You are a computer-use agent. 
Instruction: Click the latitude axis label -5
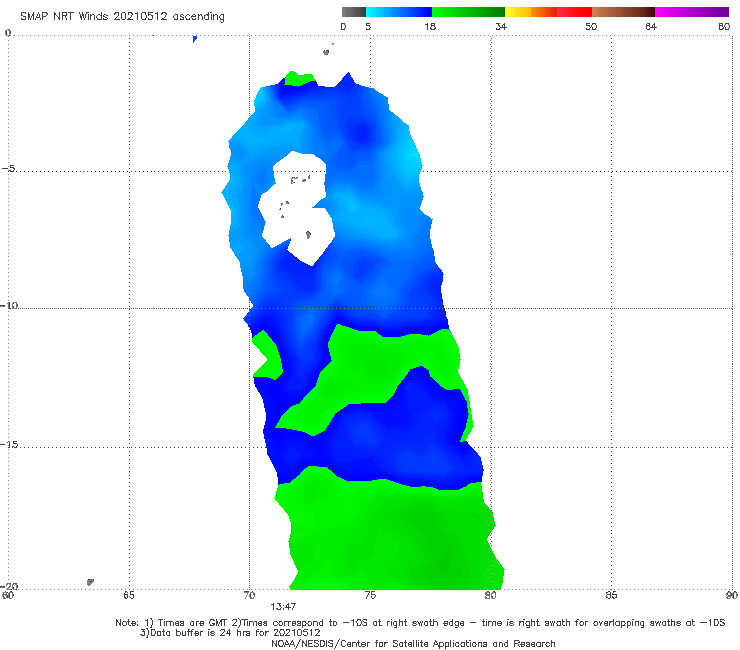9,169
